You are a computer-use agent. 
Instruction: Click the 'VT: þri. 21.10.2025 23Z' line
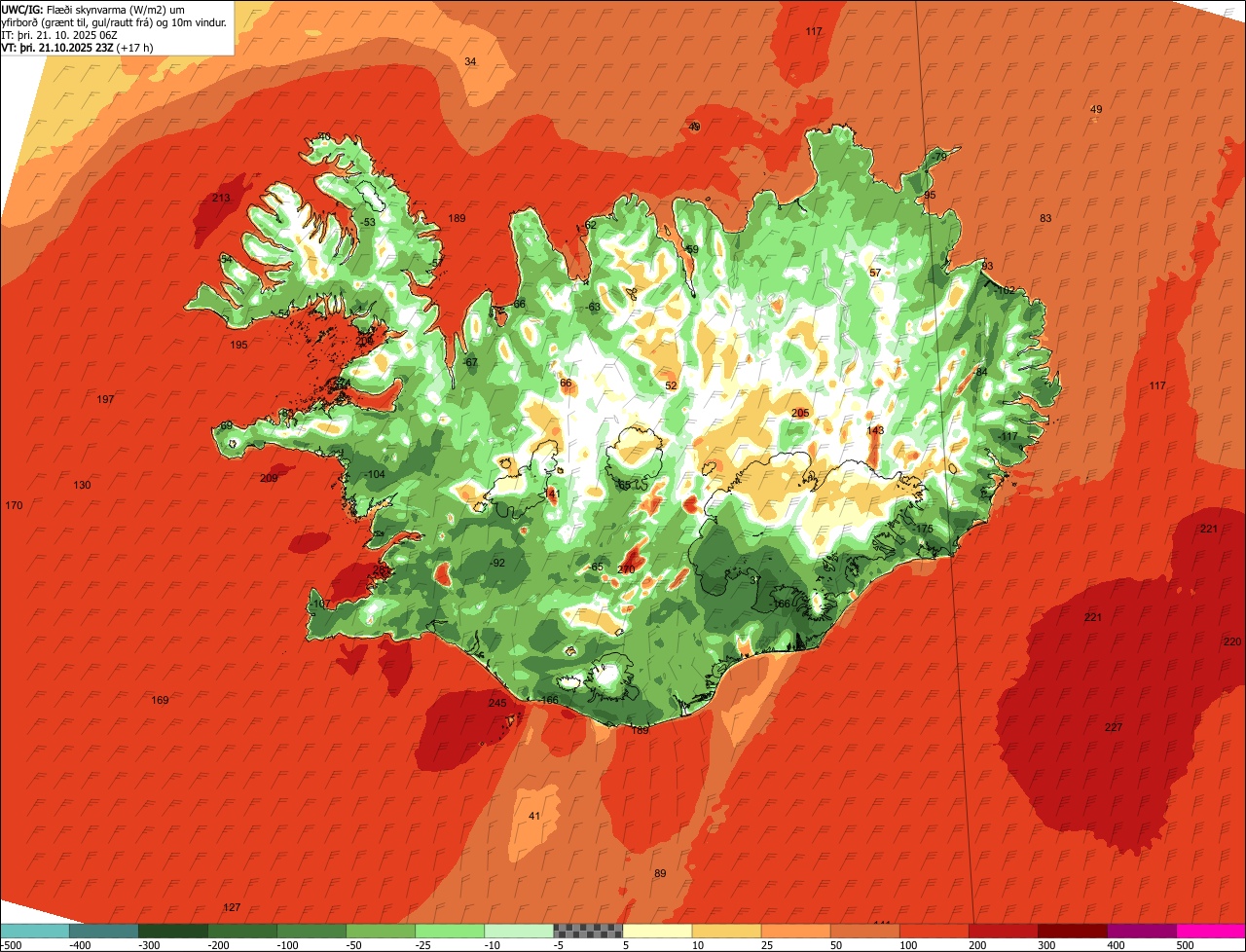click(77, 47)
